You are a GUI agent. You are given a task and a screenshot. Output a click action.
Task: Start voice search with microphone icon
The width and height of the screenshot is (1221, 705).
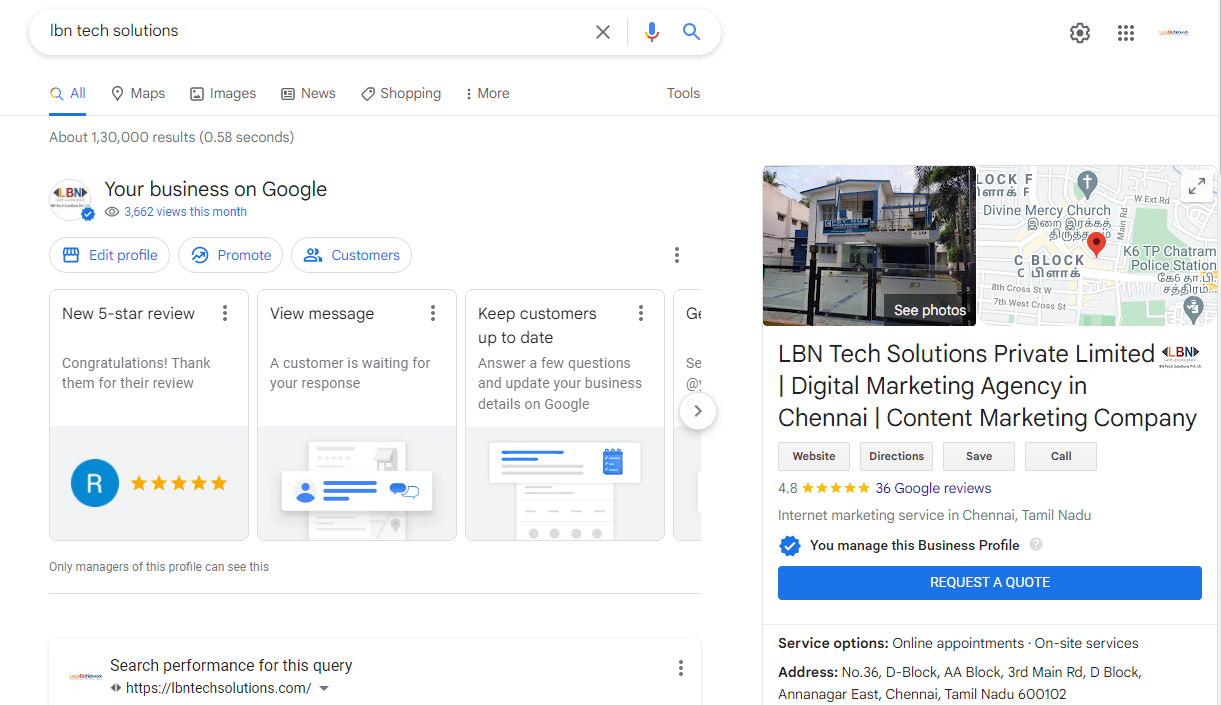pos(652,32)
